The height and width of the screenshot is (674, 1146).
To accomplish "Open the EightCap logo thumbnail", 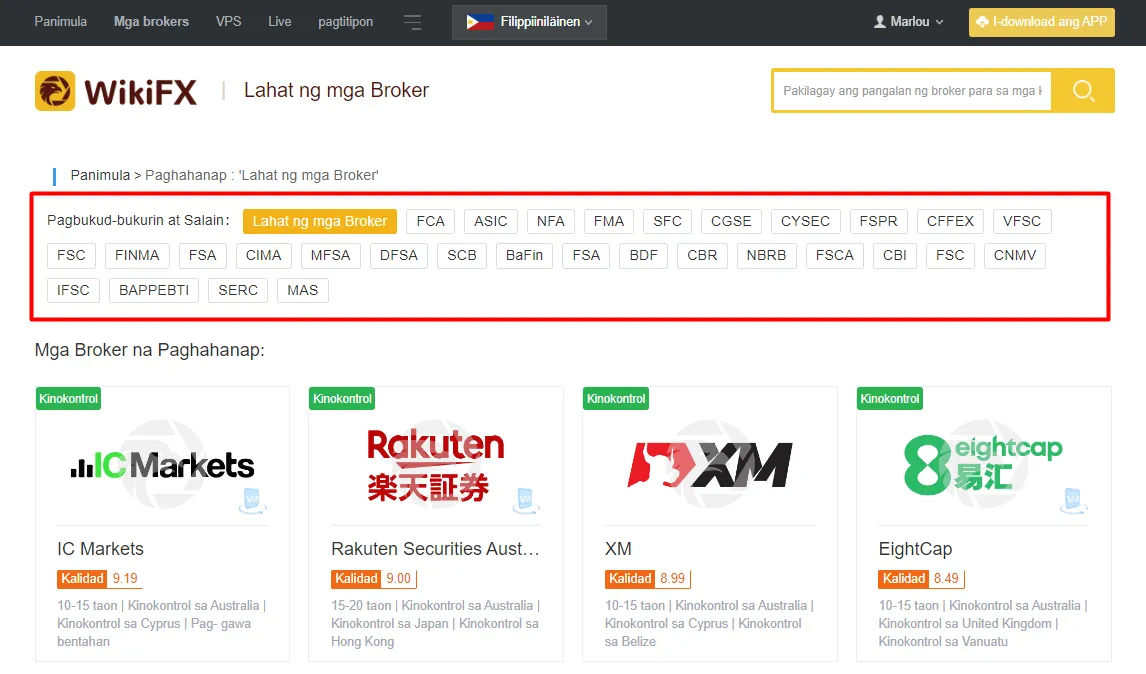I will (x=983, y=465).
